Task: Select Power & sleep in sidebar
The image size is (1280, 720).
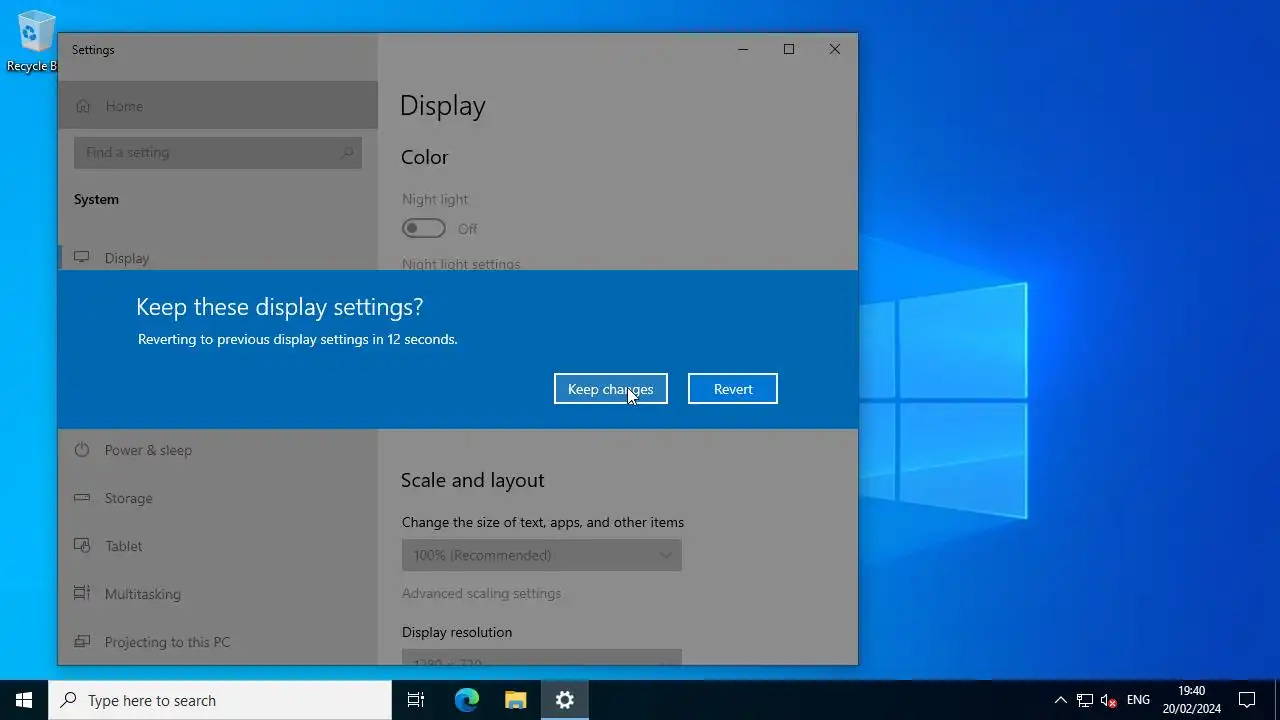Action: tap(218, 450)
